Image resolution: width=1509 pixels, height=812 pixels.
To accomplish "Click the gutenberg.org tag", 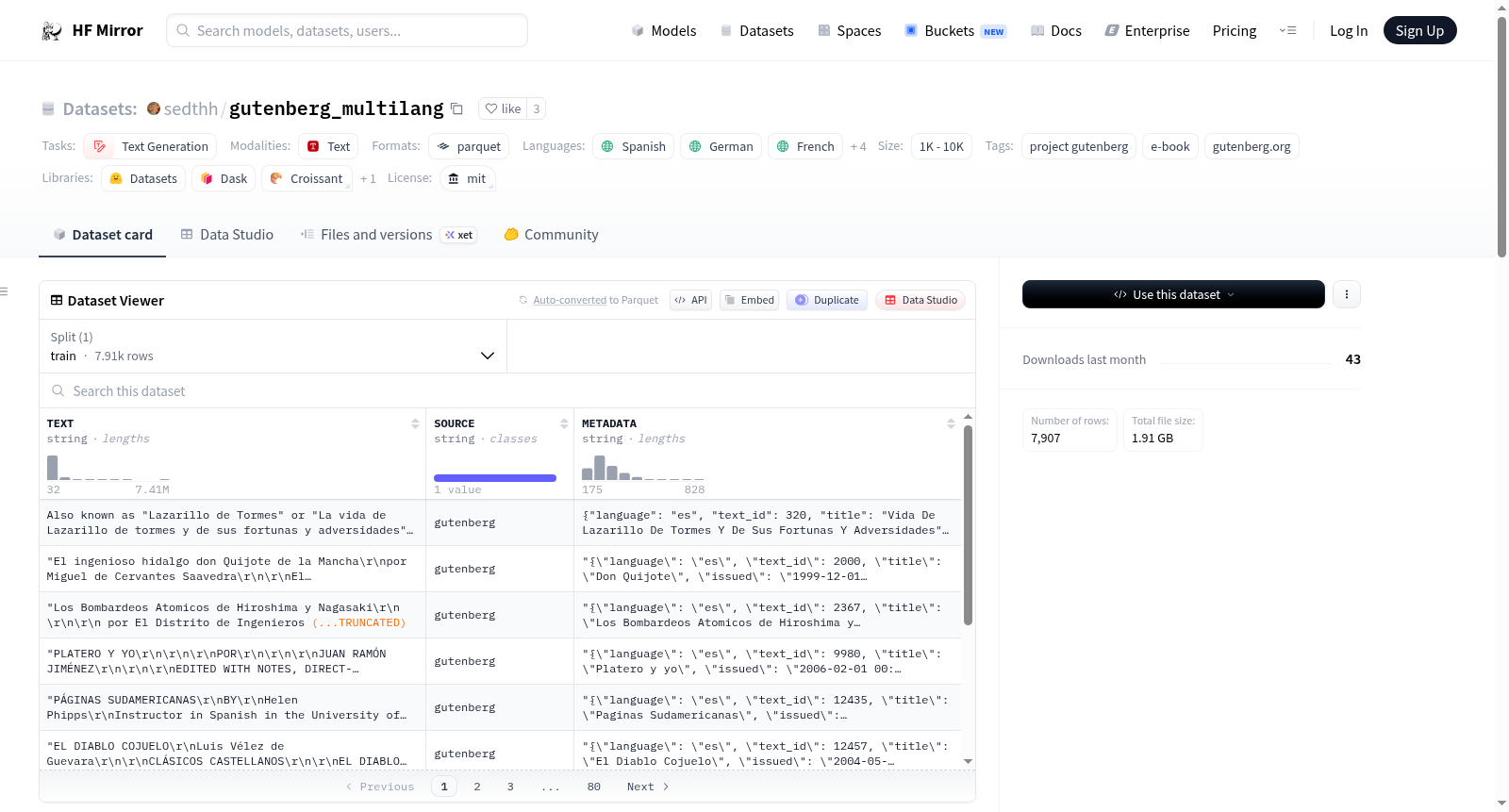I will point(1252,146).
